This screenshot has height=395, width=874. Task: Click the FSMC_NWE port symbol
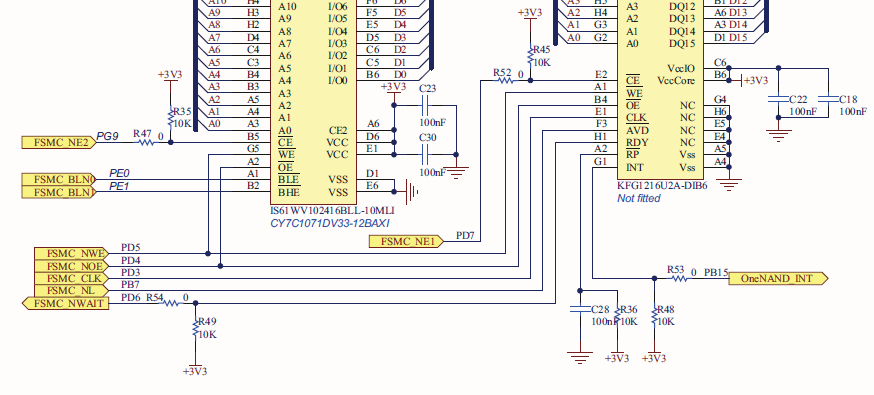[72, 253]
